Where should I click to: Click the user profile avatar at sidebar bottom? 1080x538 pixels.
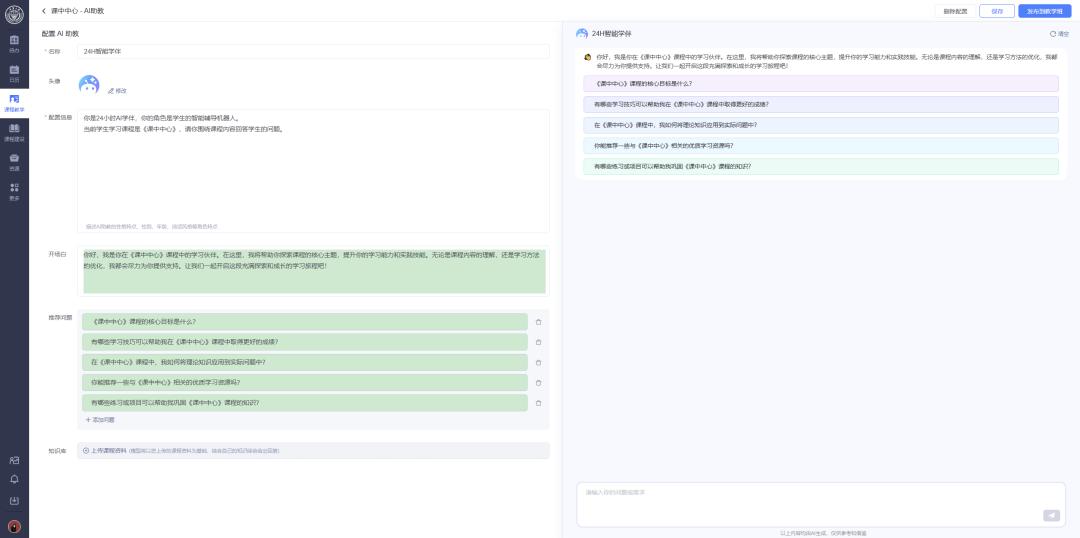pos(14,526)
